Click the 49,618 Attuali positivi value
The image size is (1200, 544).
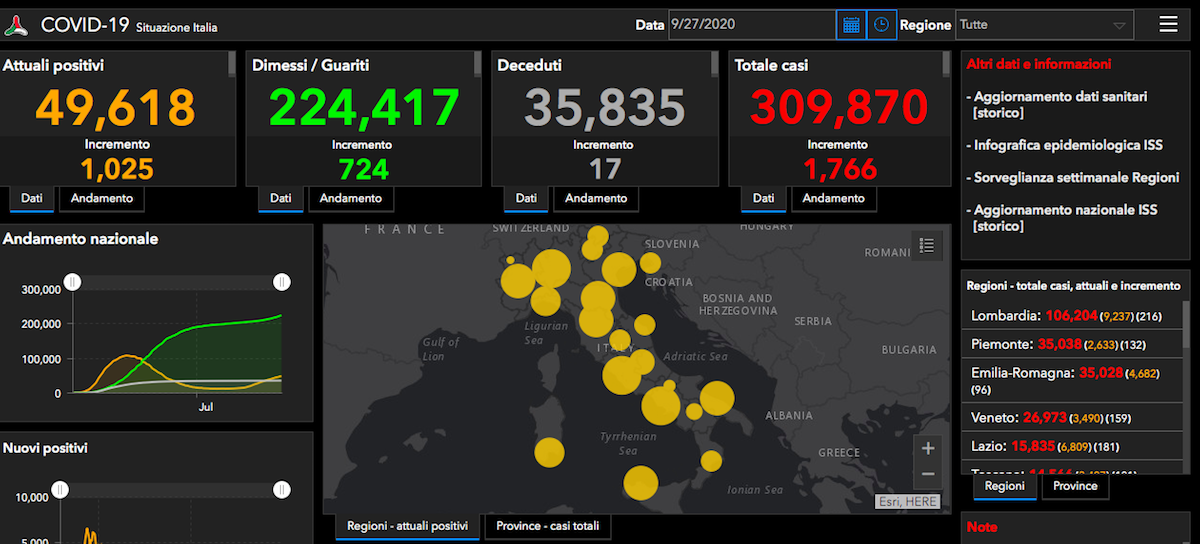(x=115, y=107)
